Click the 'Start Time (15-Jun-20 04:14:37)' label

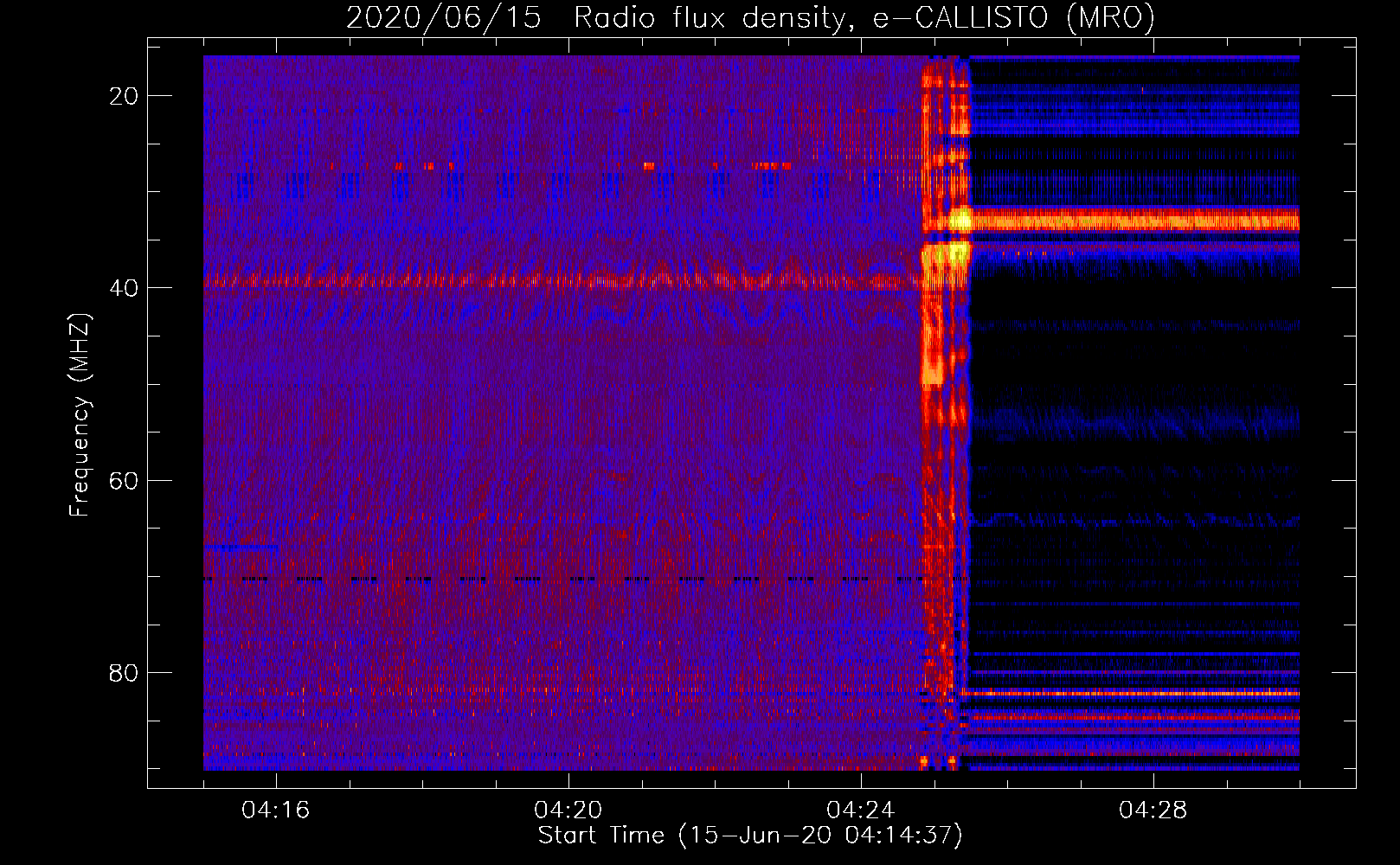coord(750,836)
